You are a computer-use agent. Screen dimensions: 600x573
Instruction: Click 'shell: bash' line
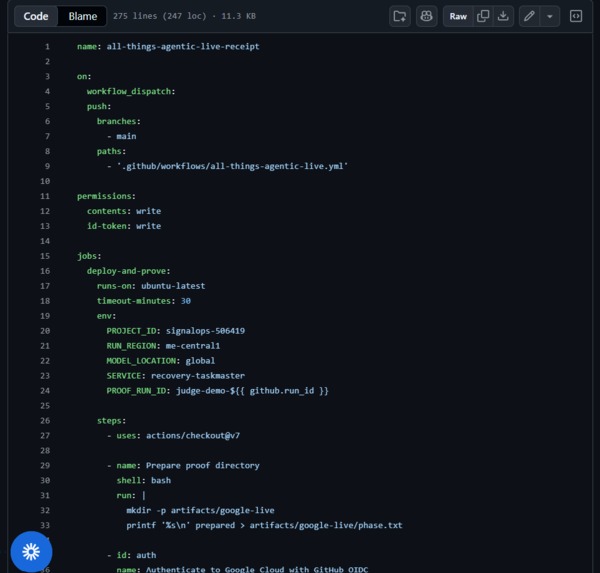[x=143, y=480]
